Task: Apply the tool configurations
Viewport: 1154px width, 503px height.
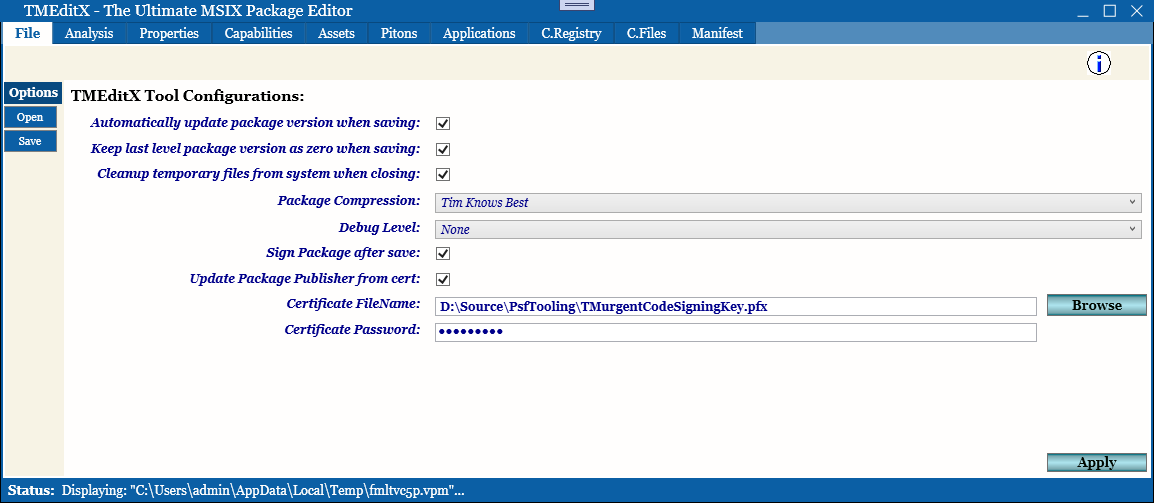Action: pos(1097,462)
